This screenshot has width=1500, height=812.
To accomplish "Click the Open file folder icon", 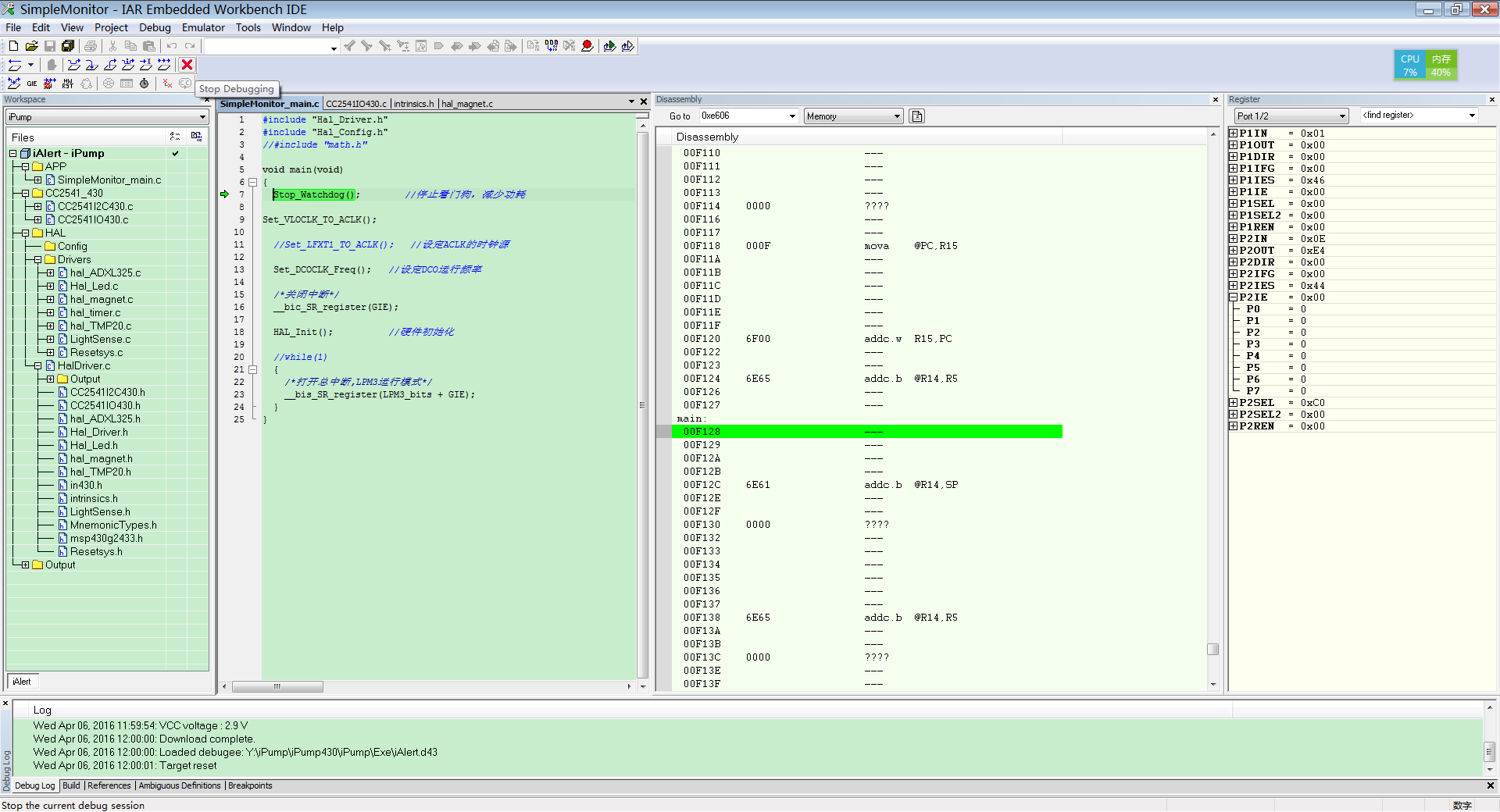I will [x=31, y=46].
